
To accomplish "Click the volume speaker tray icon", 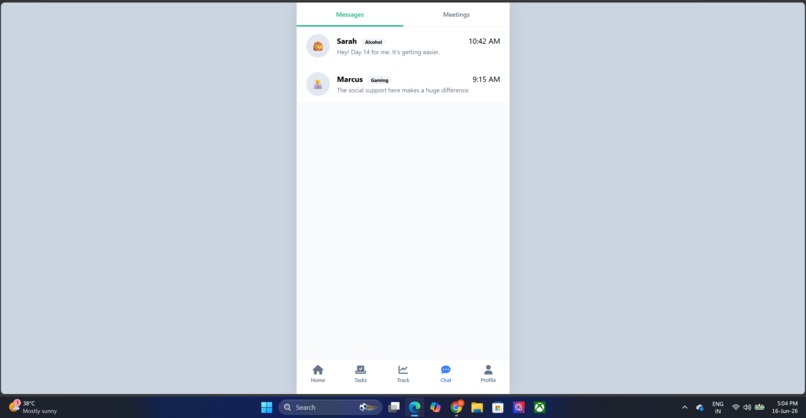I will coord(747,407).
